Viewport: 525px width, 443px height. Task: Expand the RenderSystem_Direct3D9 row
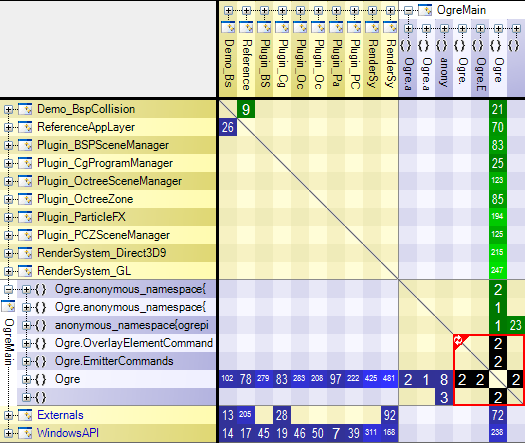(x=8, y=253)
